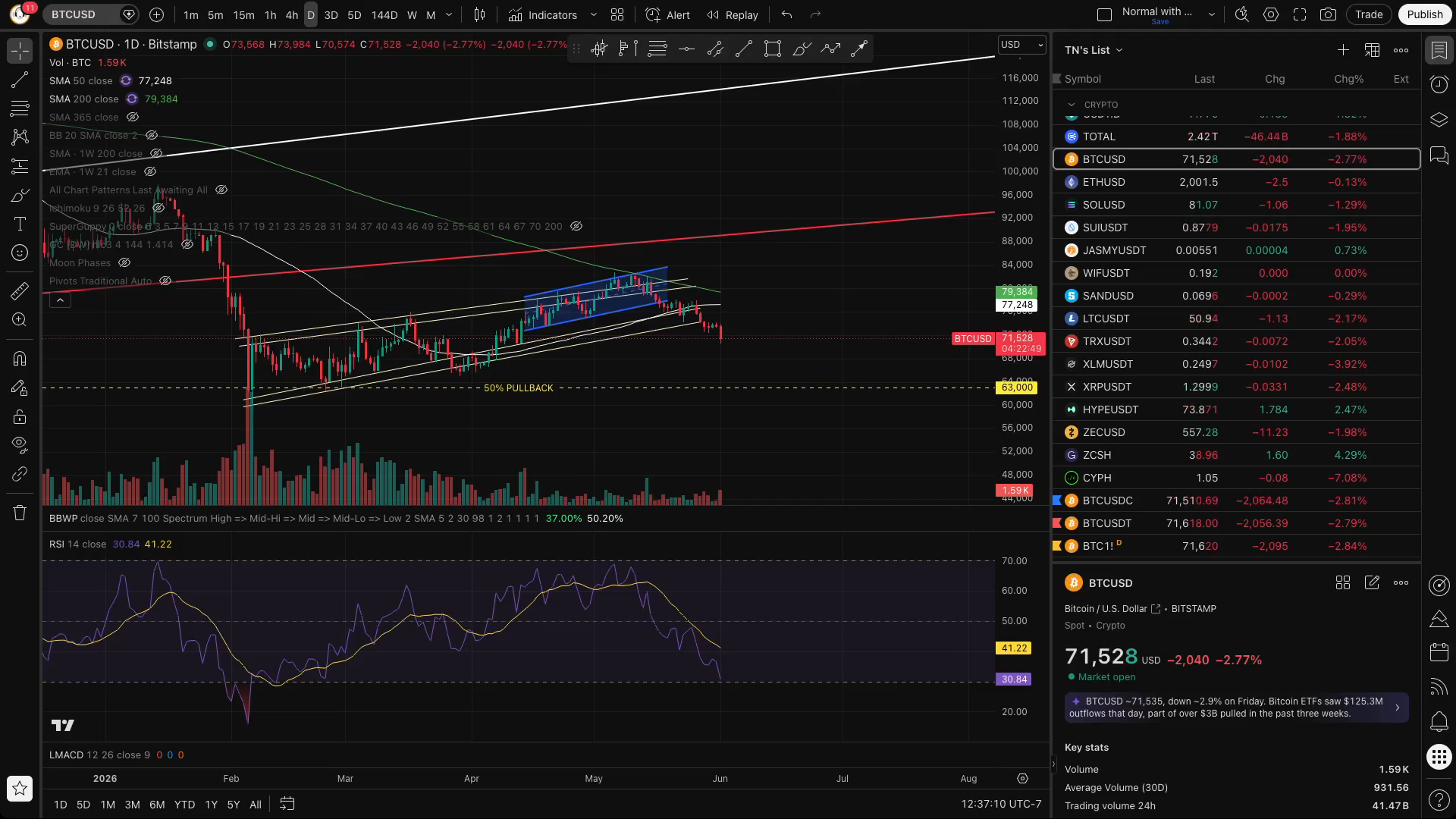The image size is (1456, 819).
Task: Hide all drawings on the chart
Action: [x=20, y=444]
